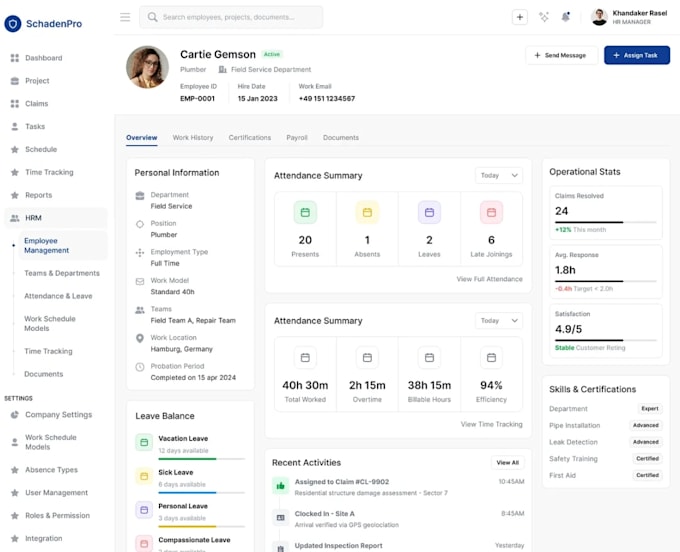Click Assign Task button

[x=637, y=55]
